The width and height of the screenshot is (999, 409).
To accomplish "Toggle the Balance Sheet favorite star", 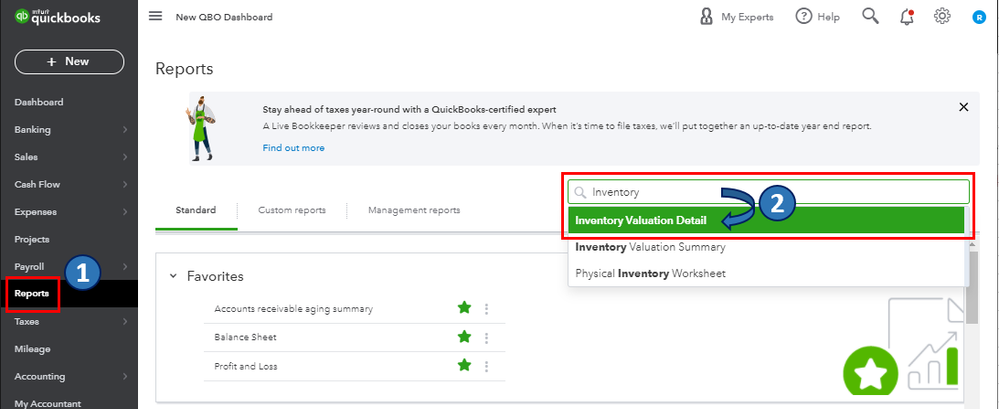I will coord(464,338).
